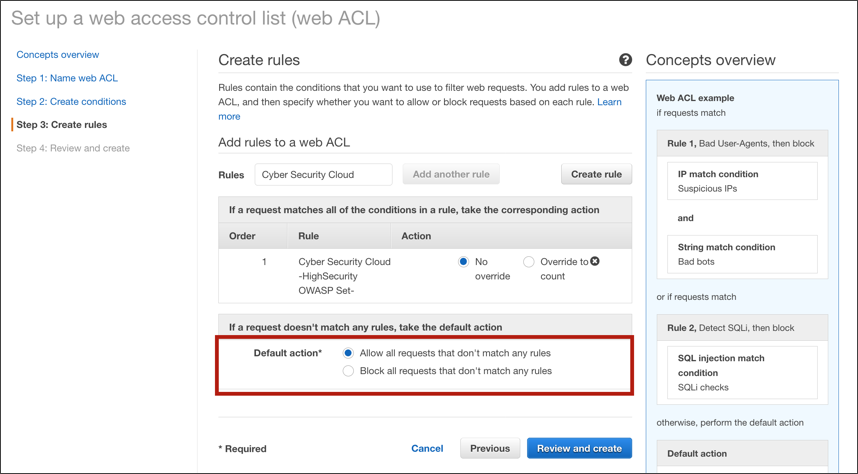Go to Concepts overview in sidebar
Image resolution: width=858 pixels, height=474 pixels.
tap(58, 55)
